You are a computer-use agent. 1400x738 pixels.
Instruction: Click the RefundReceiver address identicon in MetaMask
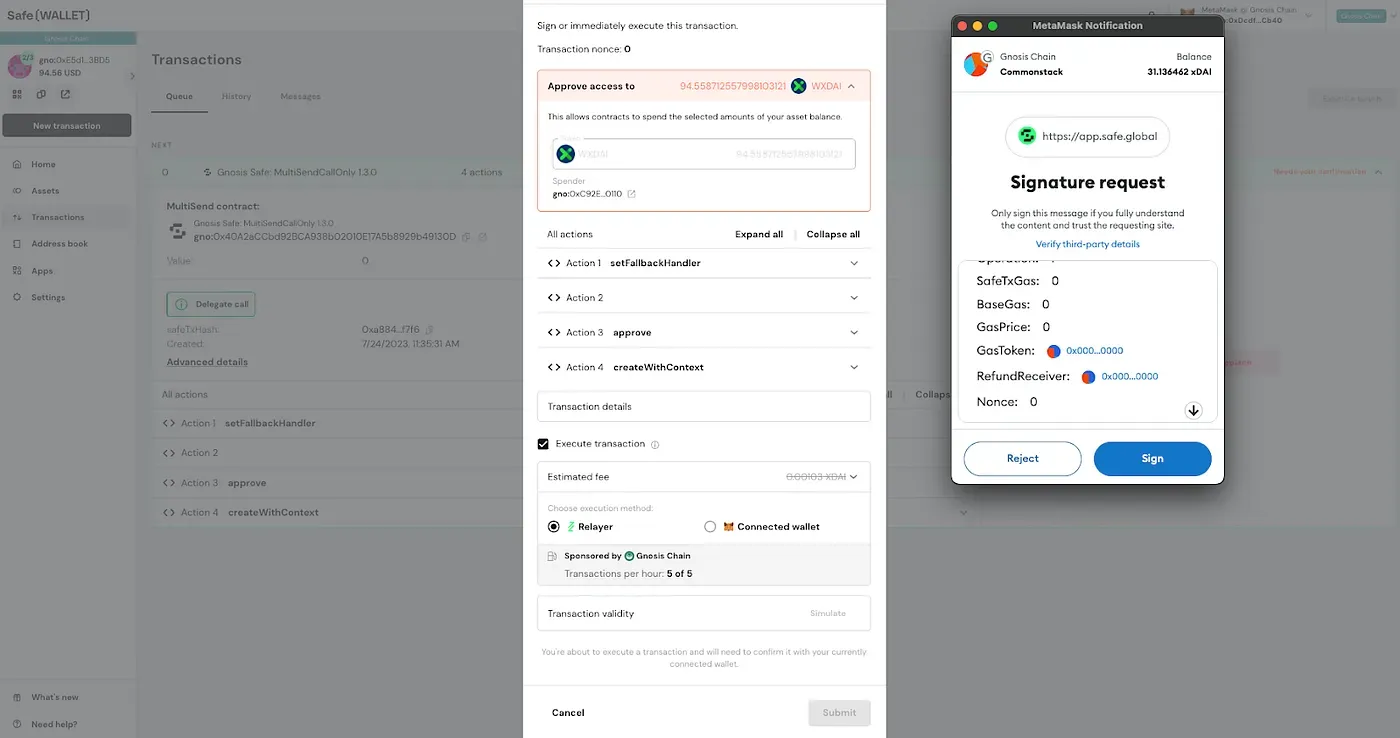[1088, 377]
